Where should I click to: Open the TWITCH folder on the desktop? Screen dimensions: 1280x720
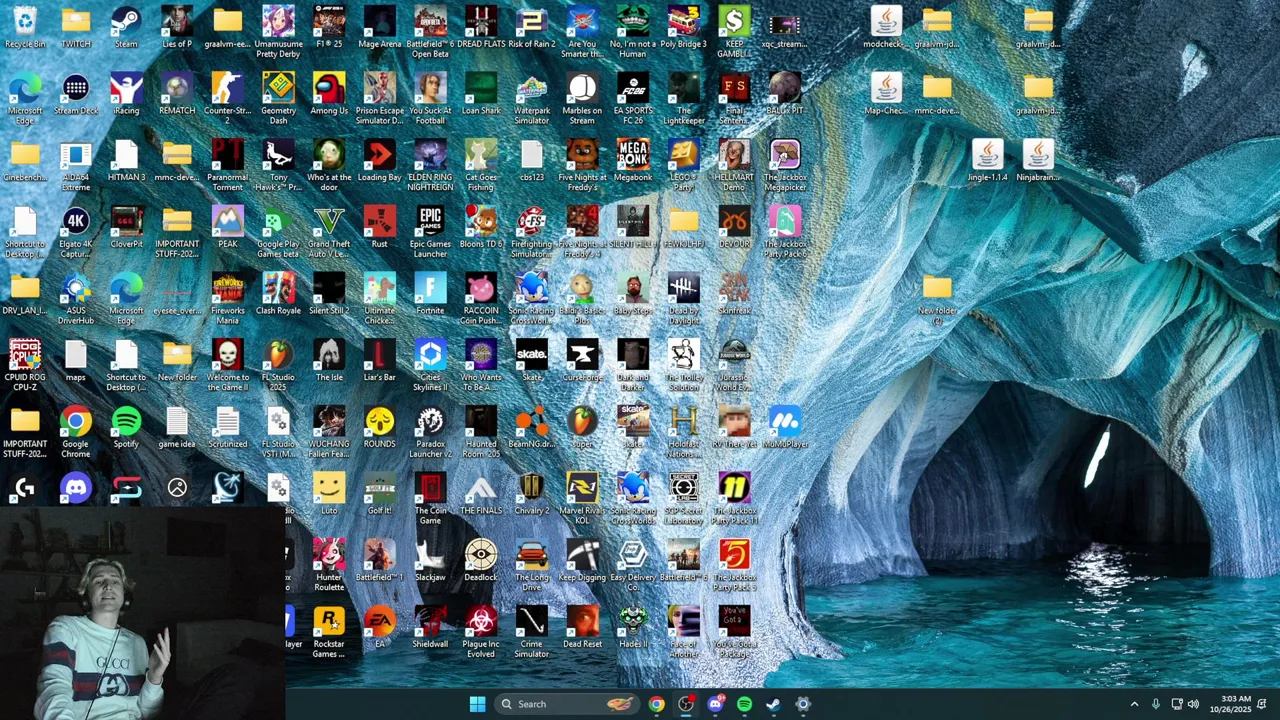click(76, 27)
